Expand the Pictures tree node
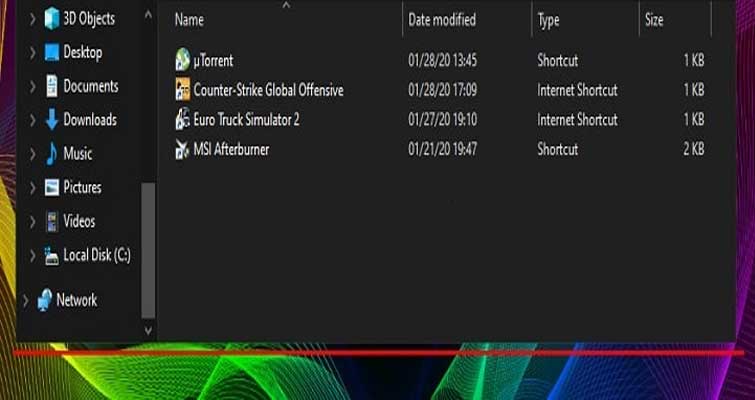 coord(32,188)
